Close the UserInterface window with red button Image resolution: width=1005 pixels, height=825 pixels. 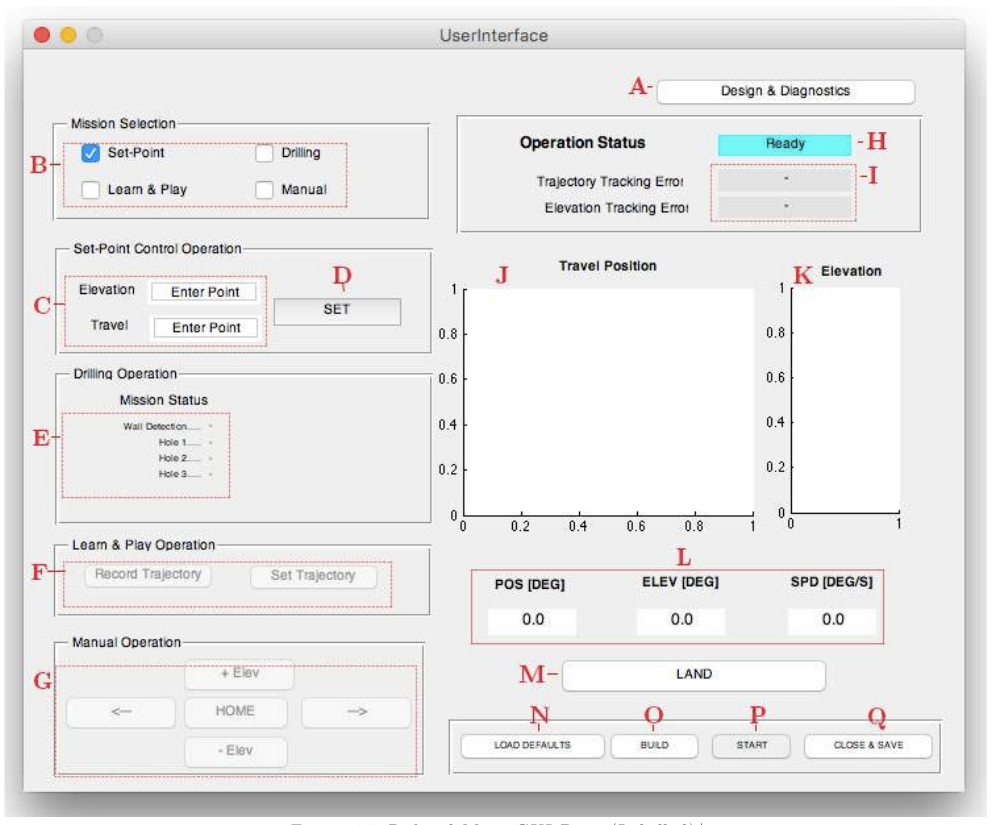point(42,35)
